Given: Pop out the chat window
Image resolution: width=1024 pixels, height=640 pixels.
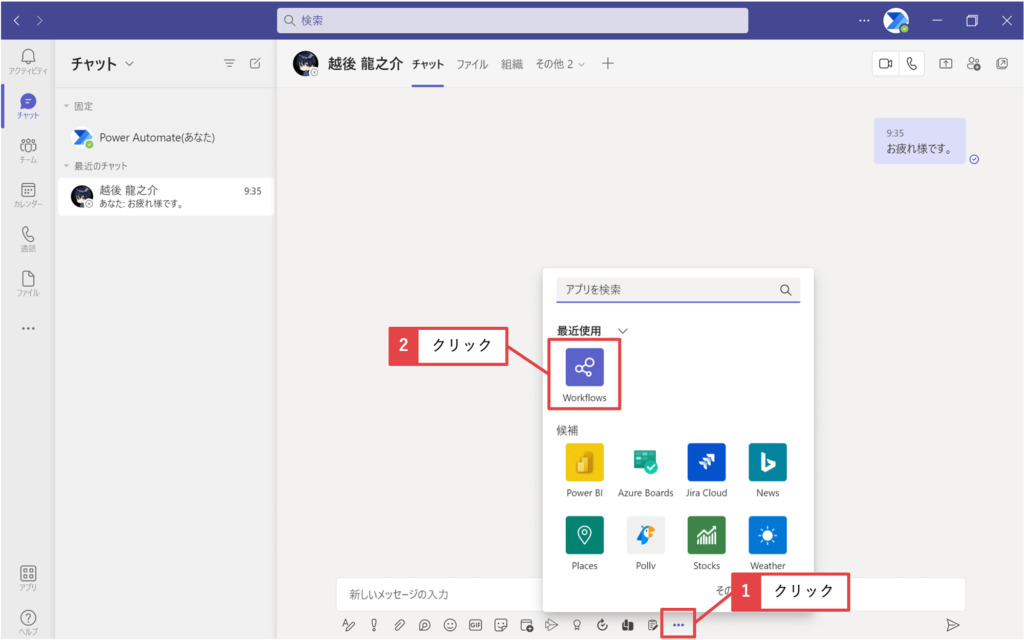Looking at the screenshot, I should tap(1002, 63).
